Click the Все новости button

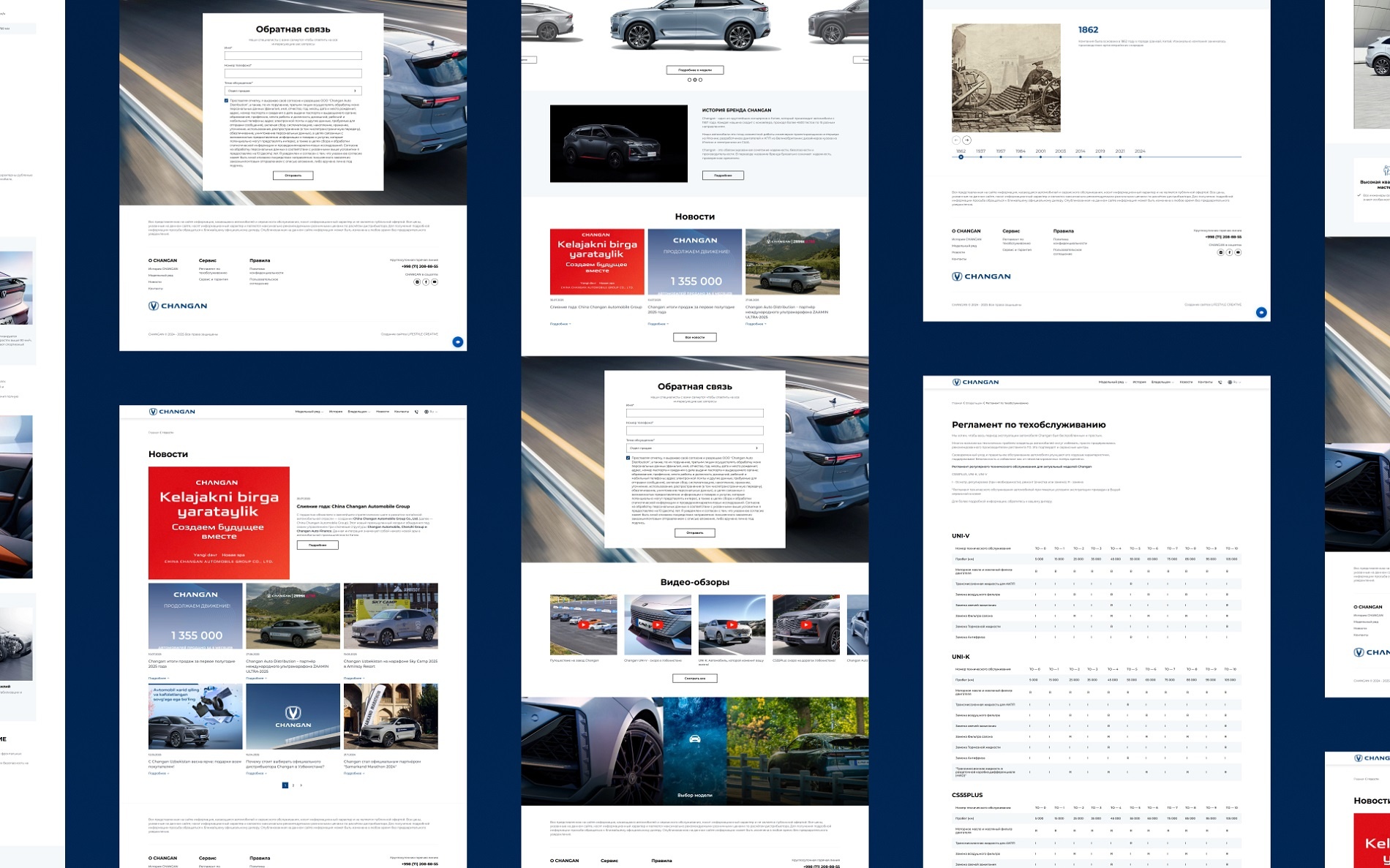coord(694,337)
